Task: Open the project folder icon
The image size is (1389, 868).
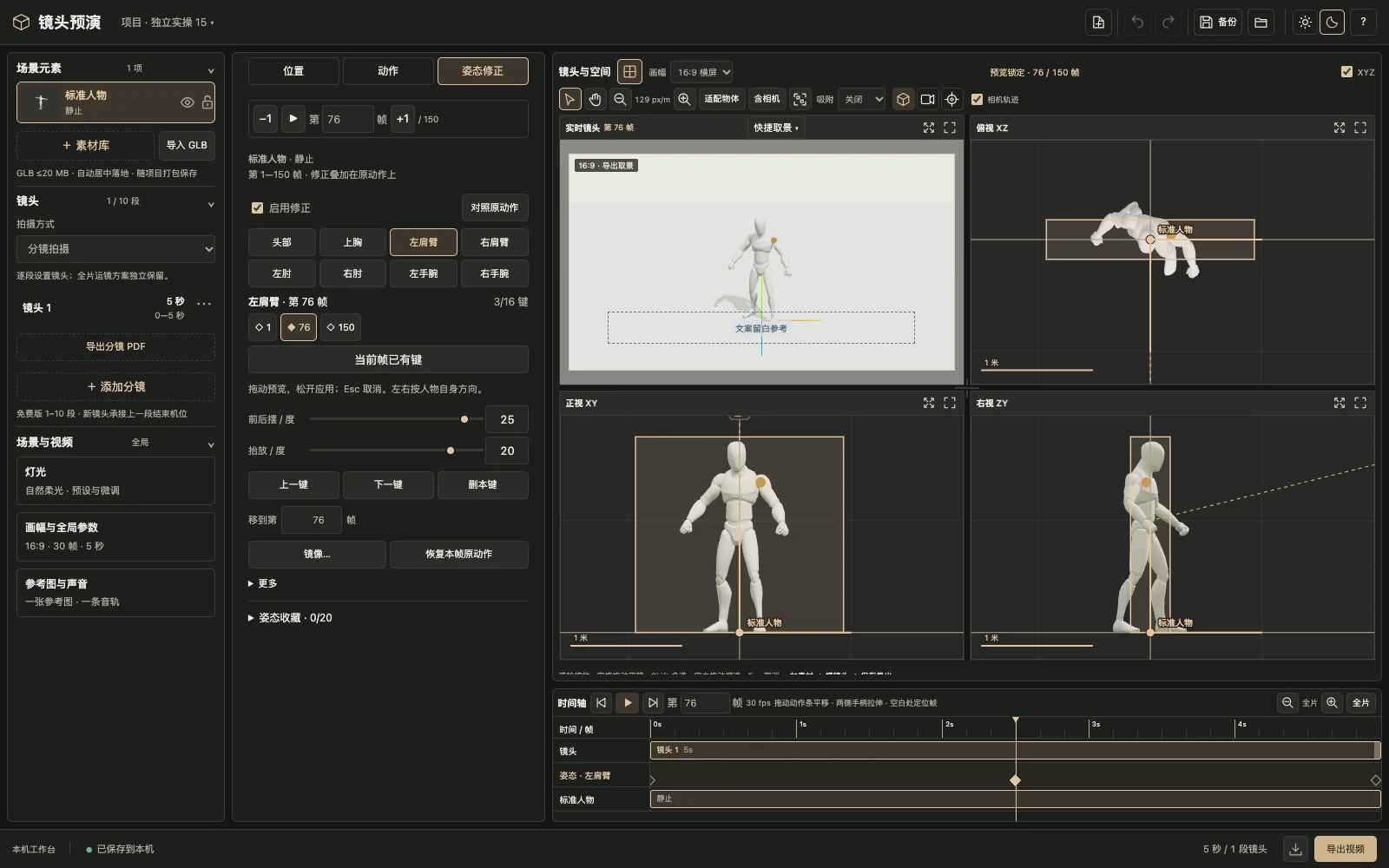Action: coord(1261,23)
